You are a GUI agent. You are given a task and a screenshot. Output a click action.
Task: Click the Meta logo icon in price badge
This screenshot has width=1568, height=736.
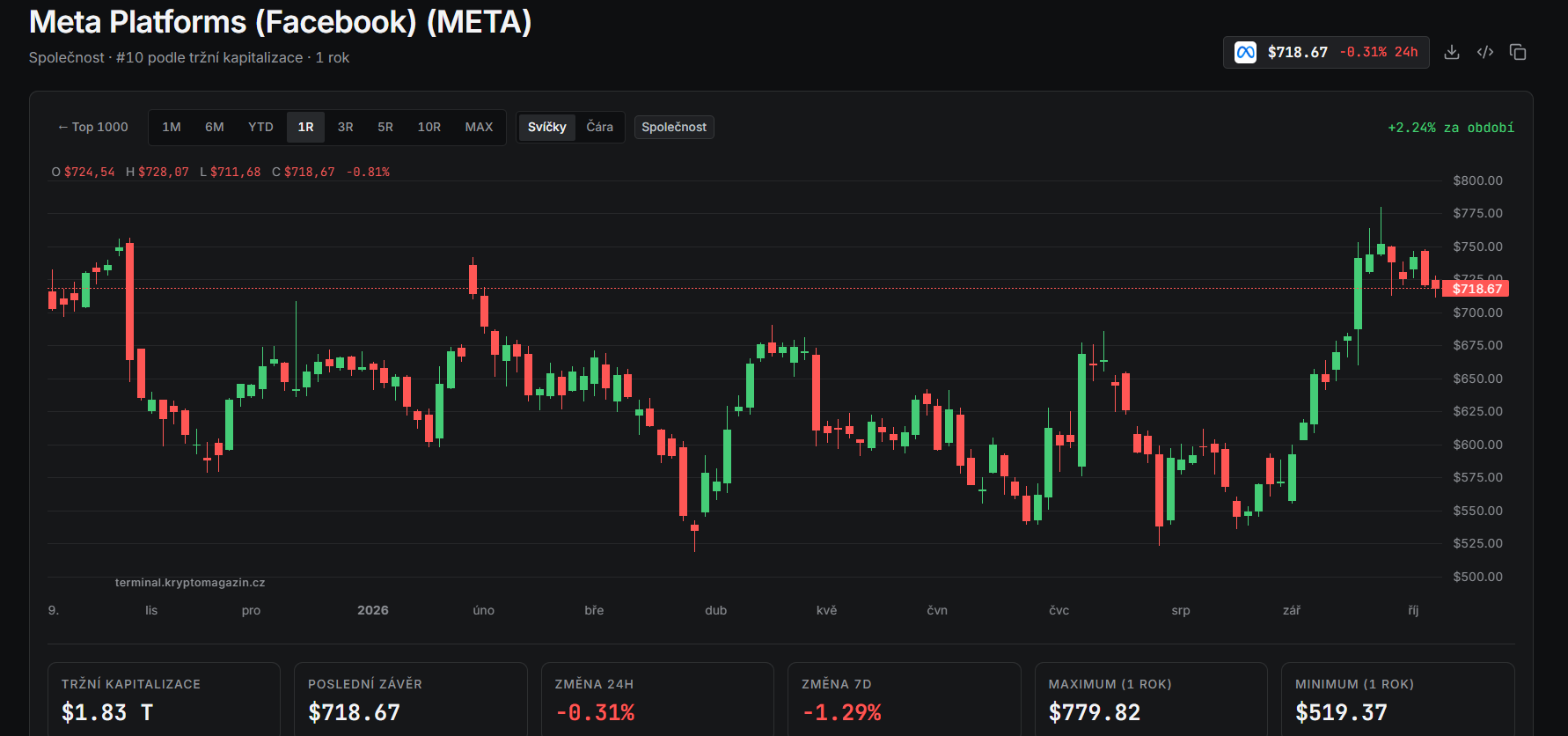click(x=1245, y=52)
